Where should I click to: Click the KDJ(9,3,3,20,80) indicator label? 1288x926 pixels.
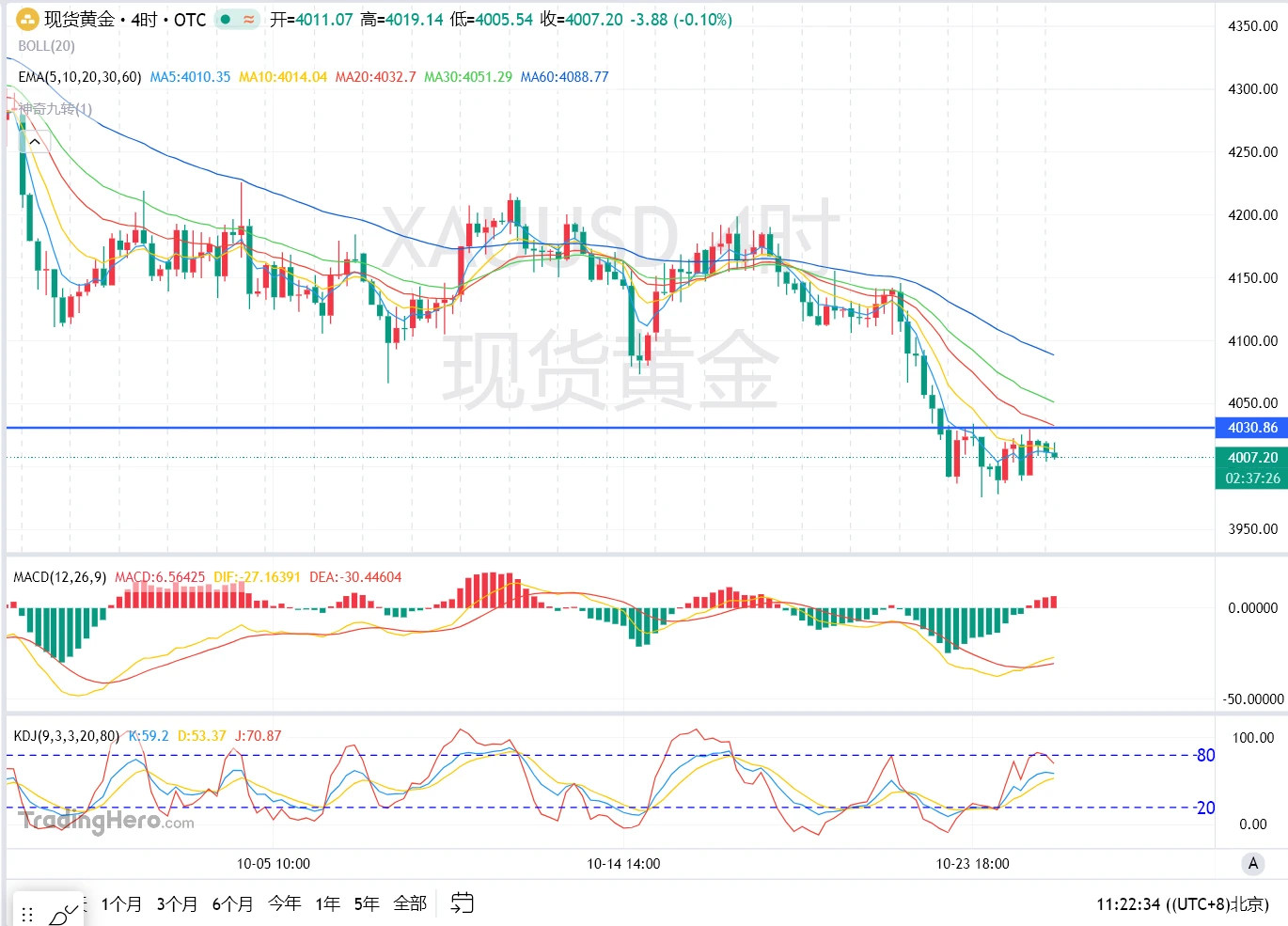67,736
